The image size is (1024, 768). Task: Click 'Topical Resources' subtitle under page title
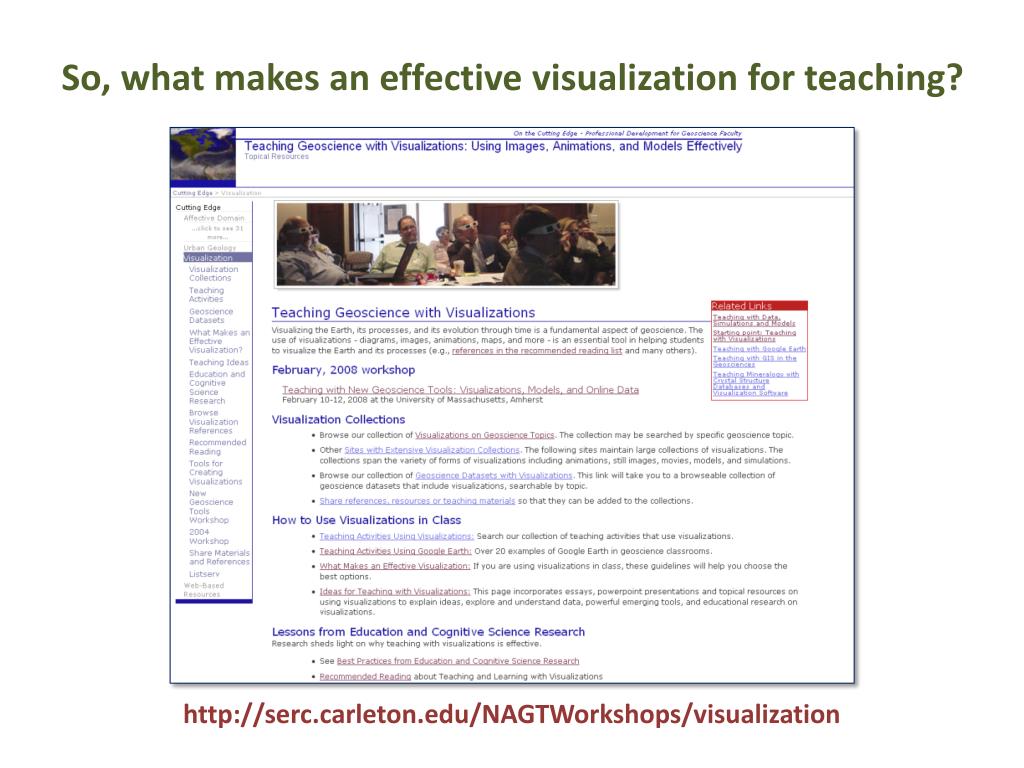tap(276, 157)
